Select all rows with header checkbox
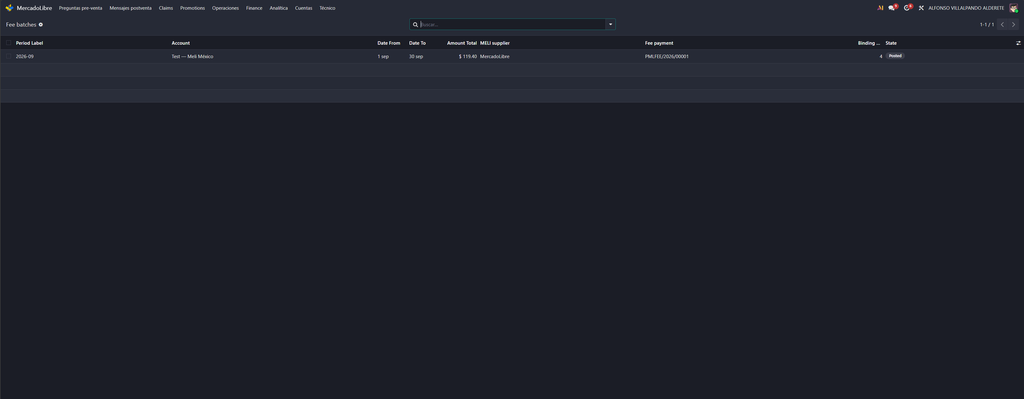 tap(8, 43)
